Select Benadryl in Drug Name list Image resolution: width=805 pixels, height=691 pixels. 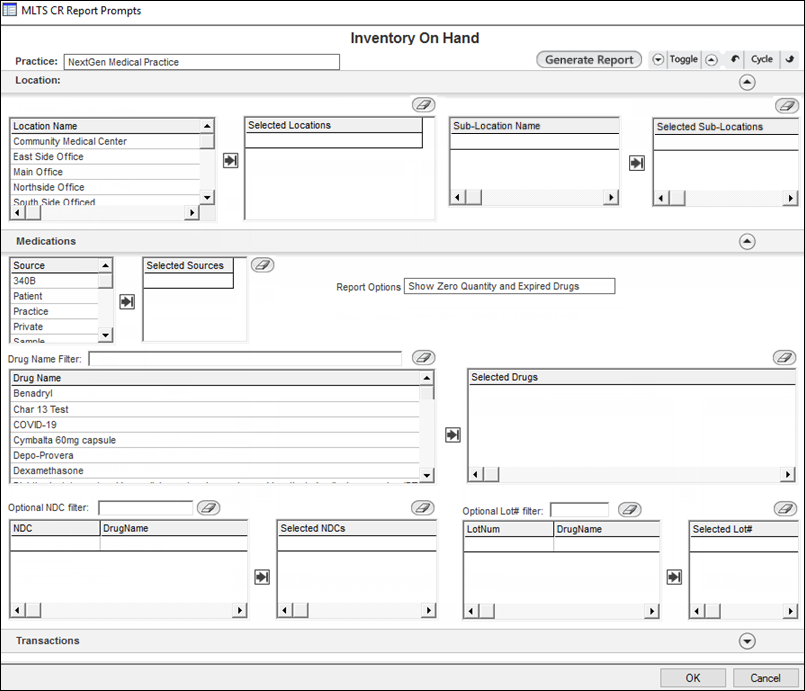215,394
